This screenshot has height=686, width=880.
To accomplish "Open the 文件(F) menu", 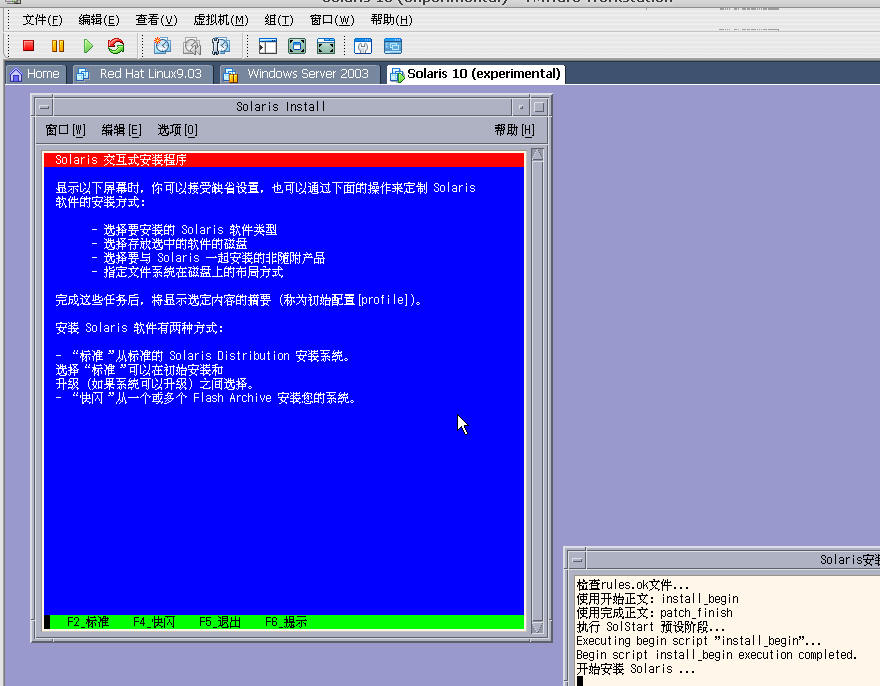I will tap(42, 20).
